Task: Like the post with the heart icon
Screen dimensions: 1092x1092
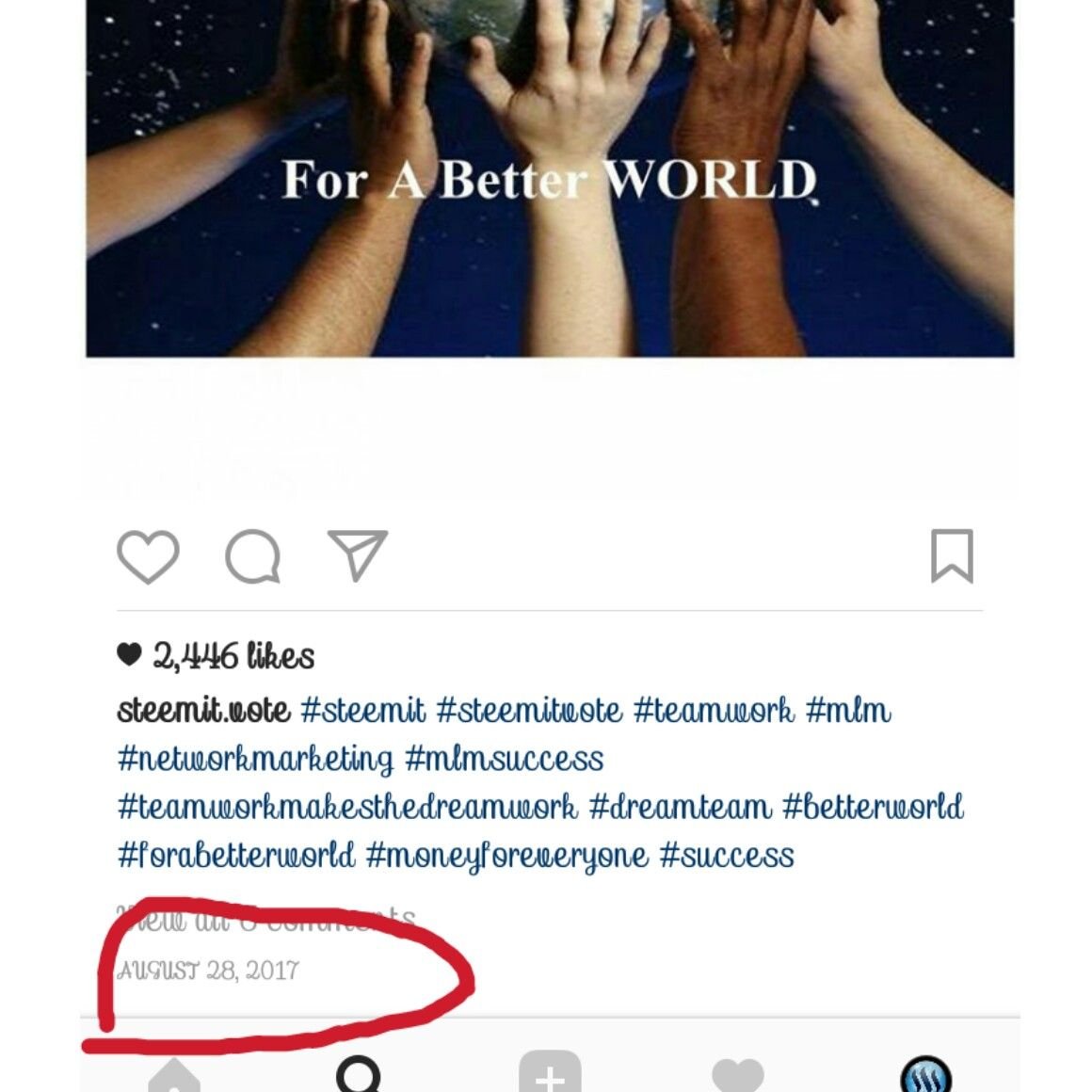Action: point(148,555)
